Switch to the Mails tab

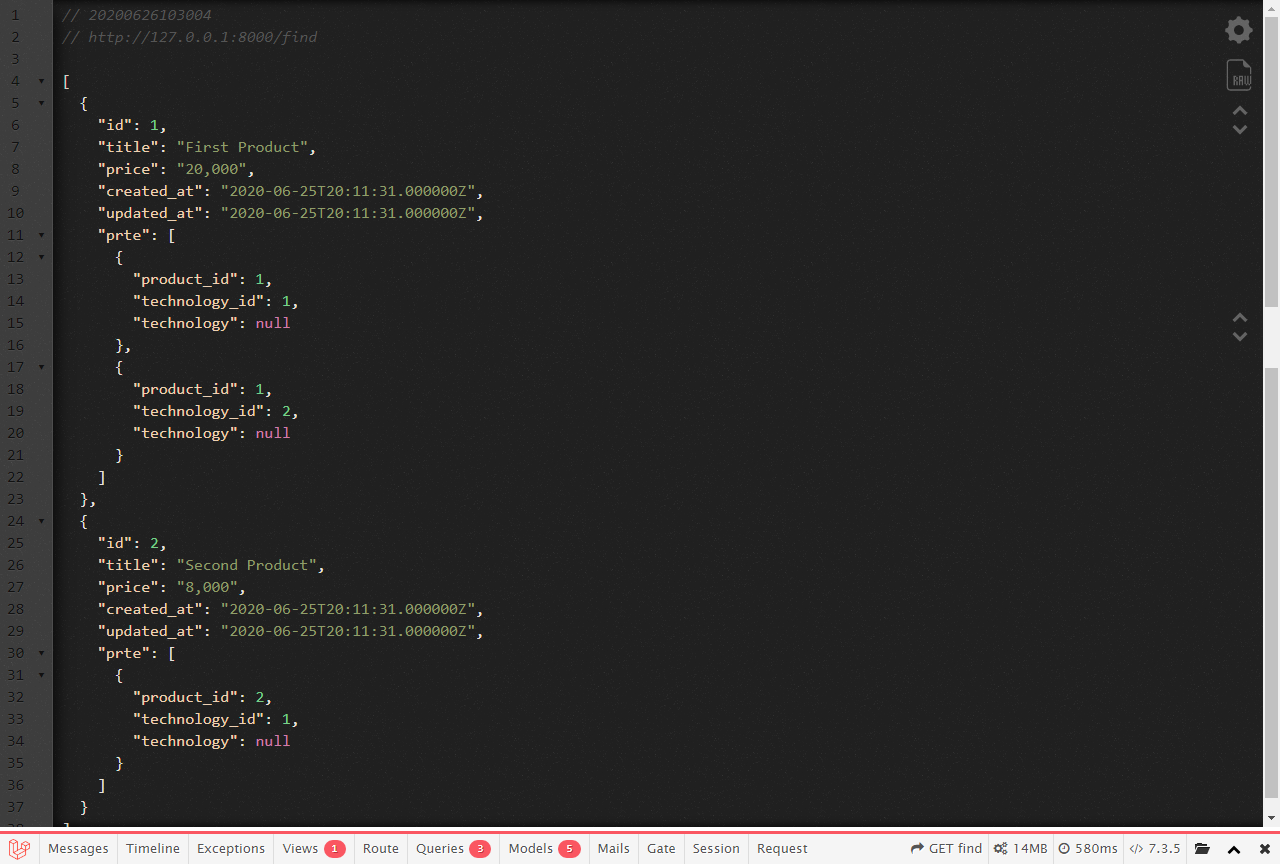(x=614, y=849)
